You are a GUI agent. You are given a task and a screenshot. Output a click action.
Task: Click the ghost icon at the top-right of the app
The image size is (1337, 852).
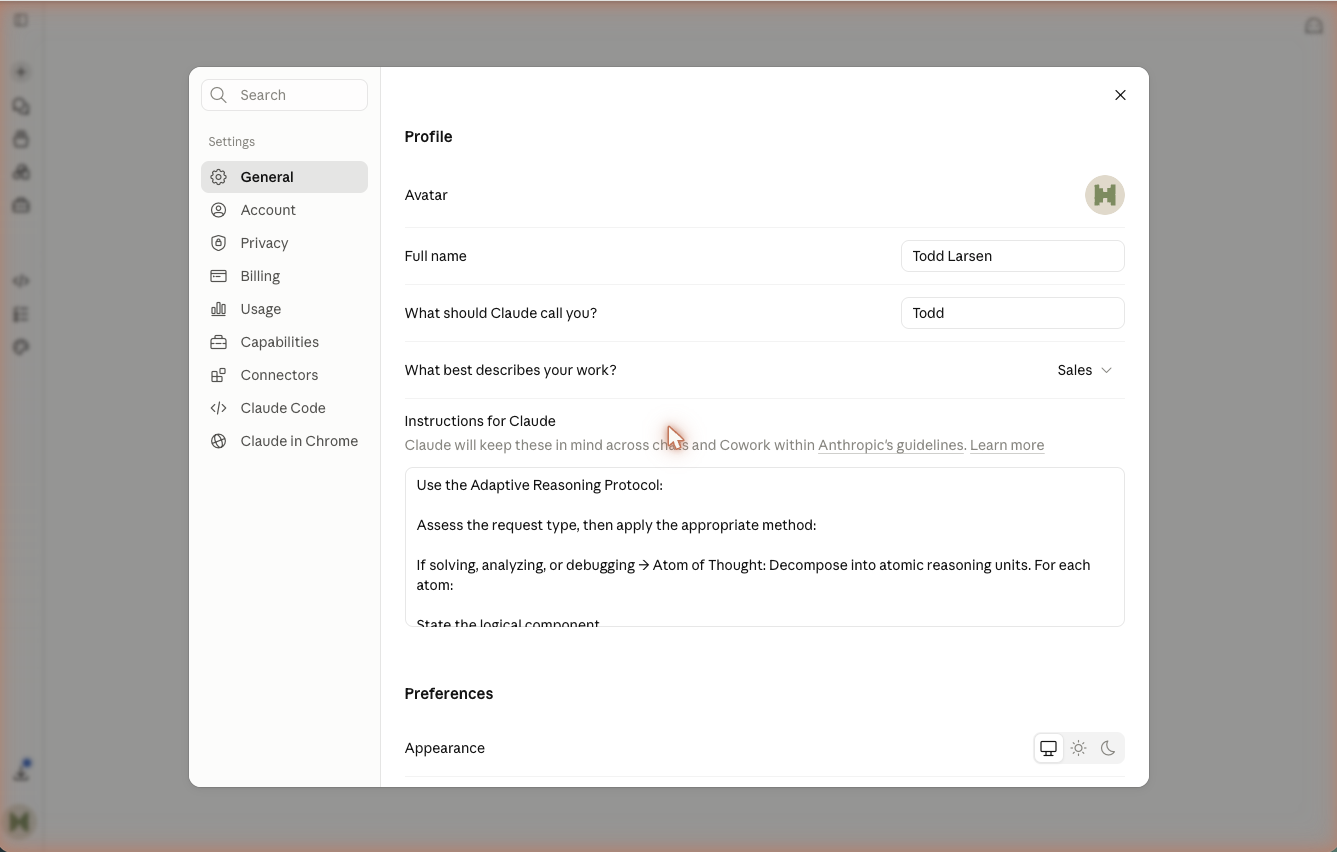(1314, 25)
